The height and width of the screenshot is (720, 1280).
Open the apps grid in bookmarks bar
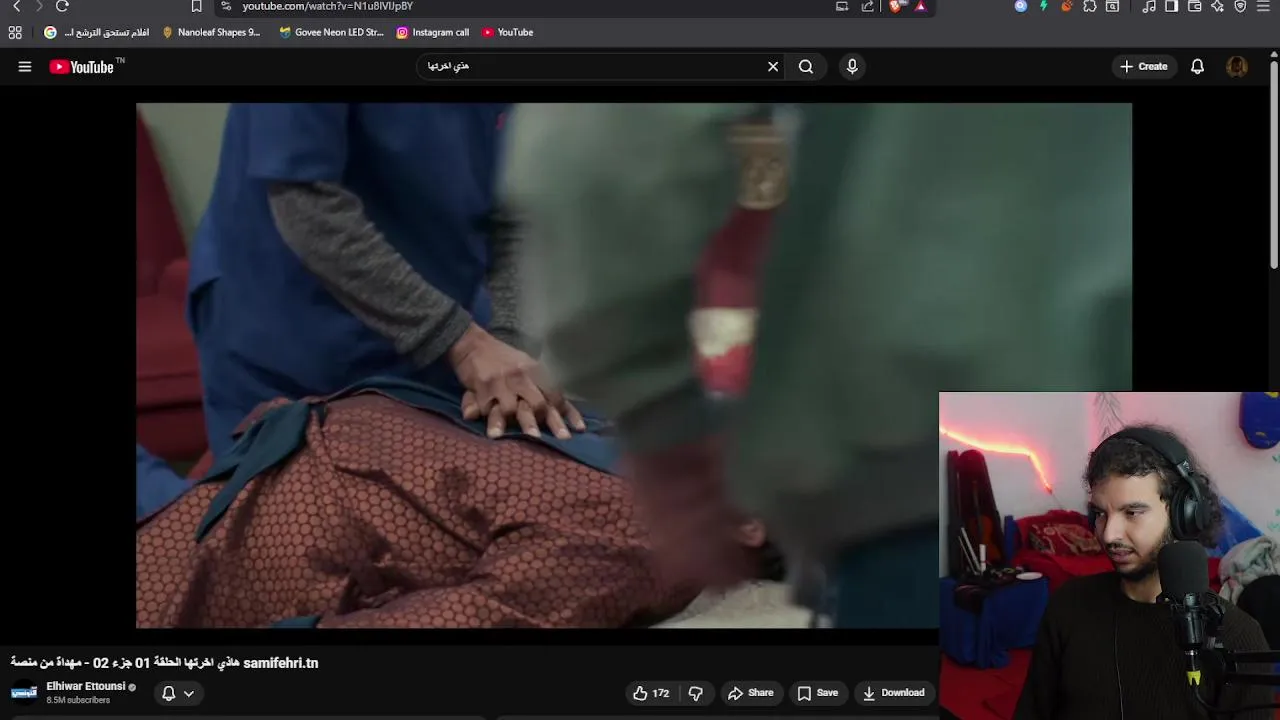pos(15,32)
